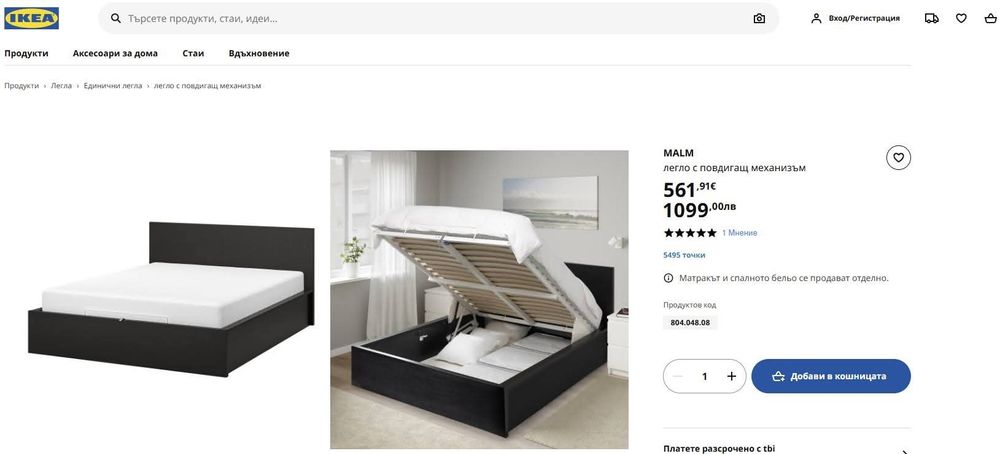Add to cart with Добави в кошницата
This screenshot has width=1000, height=454.
pyautogui.click(x=831, y=376)
